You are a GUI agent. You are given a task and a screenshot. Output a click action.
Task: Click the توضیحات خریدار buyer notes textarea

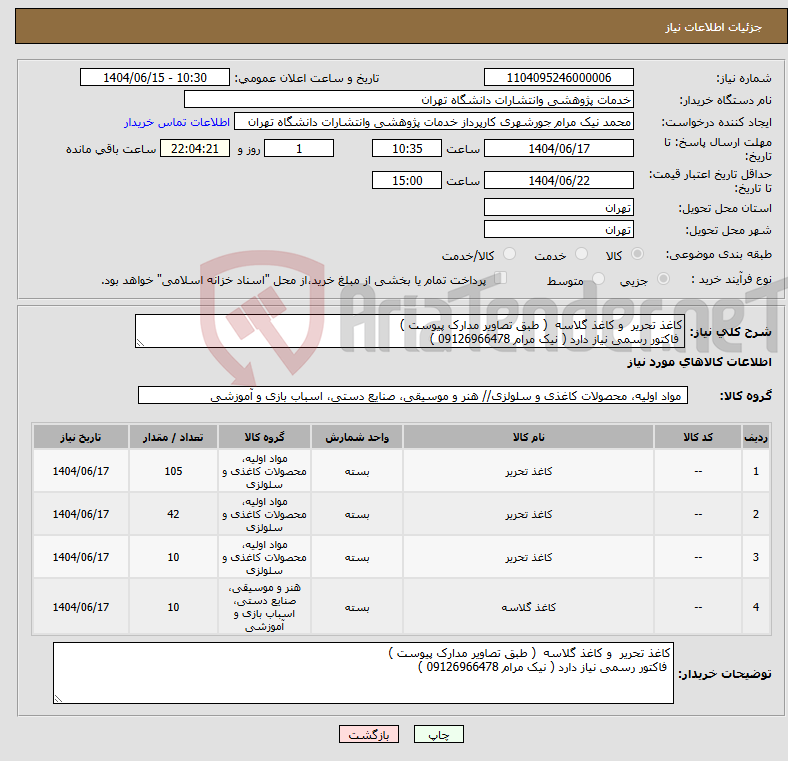[363, 673]
